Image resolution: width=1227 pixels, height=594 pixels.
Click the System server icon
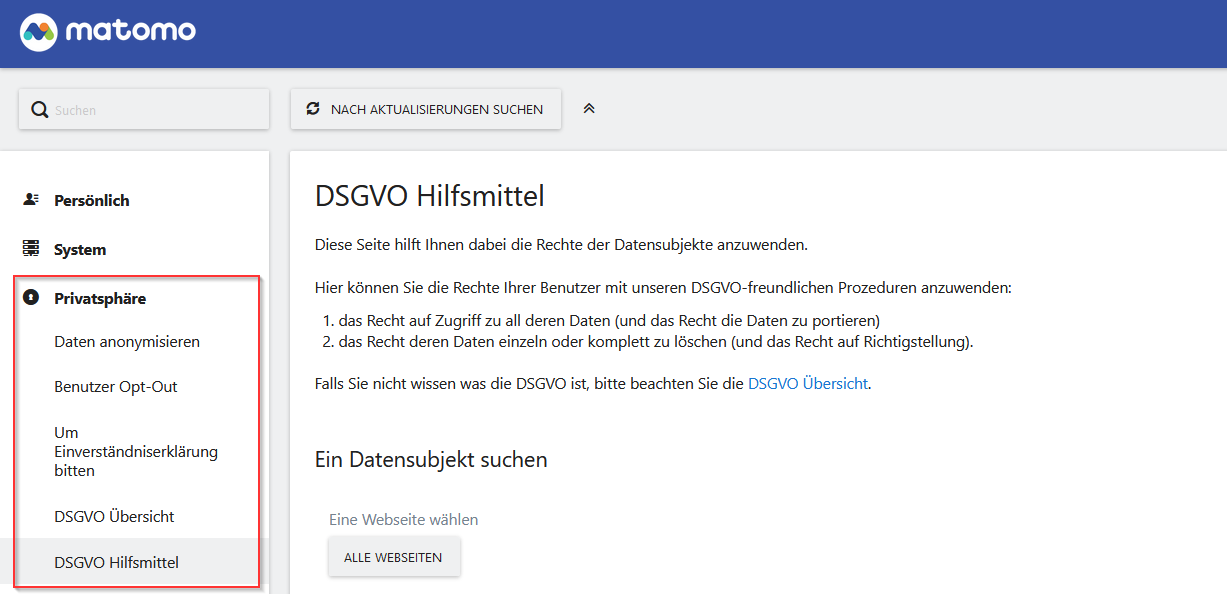[31, 249]
